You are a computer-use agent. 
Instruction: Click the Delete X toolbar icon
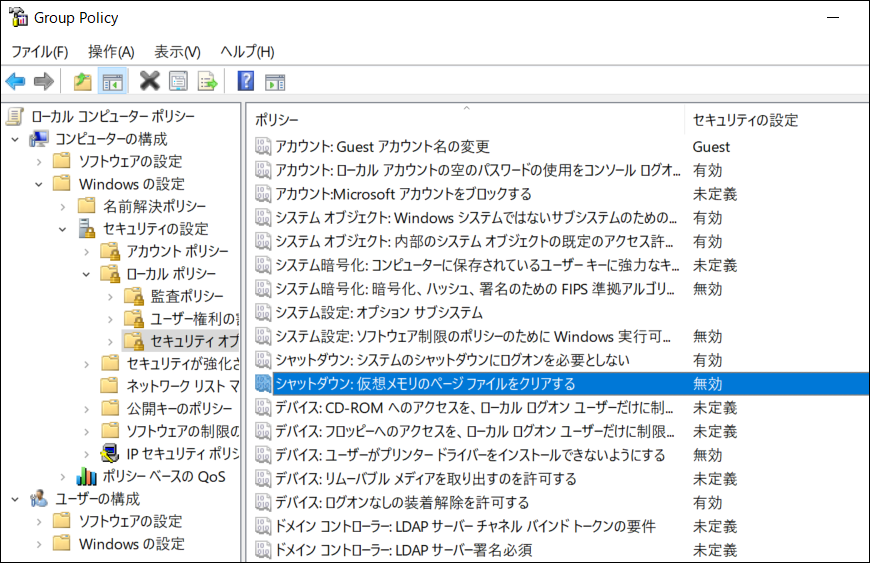tap(149, 82)
